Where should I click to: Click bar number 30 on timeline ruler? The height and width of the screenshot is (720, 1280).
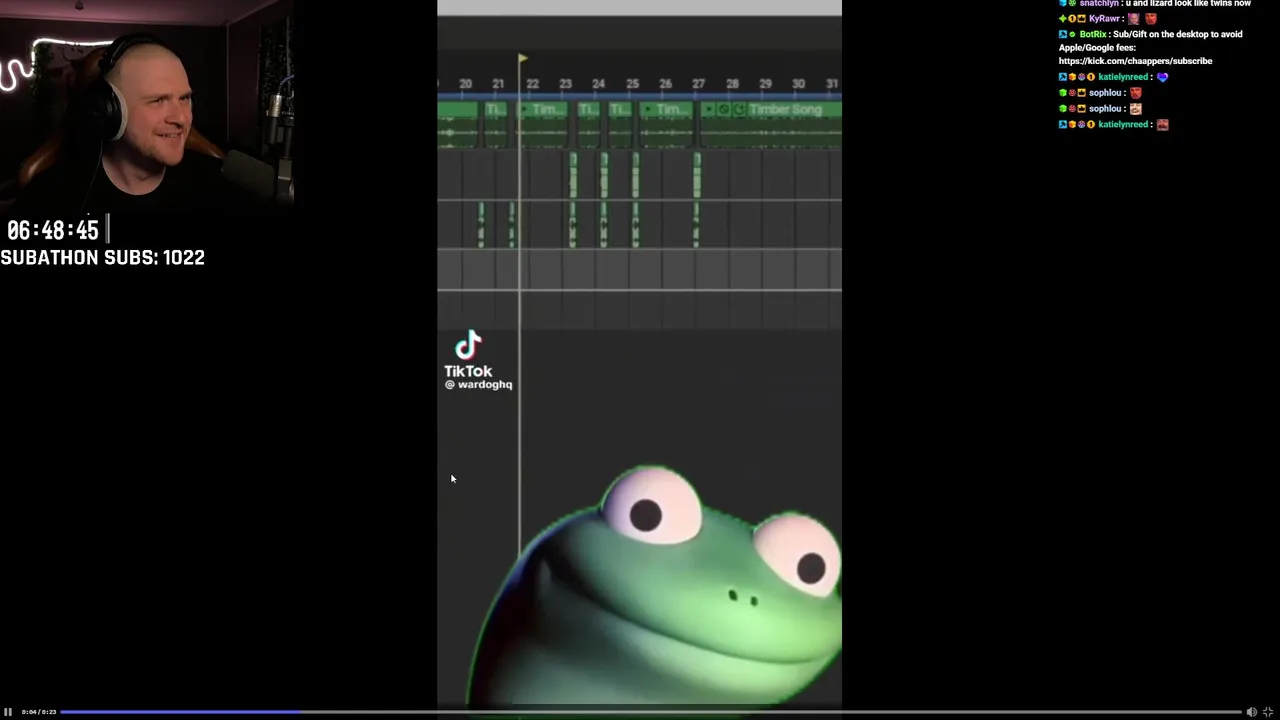798,84
